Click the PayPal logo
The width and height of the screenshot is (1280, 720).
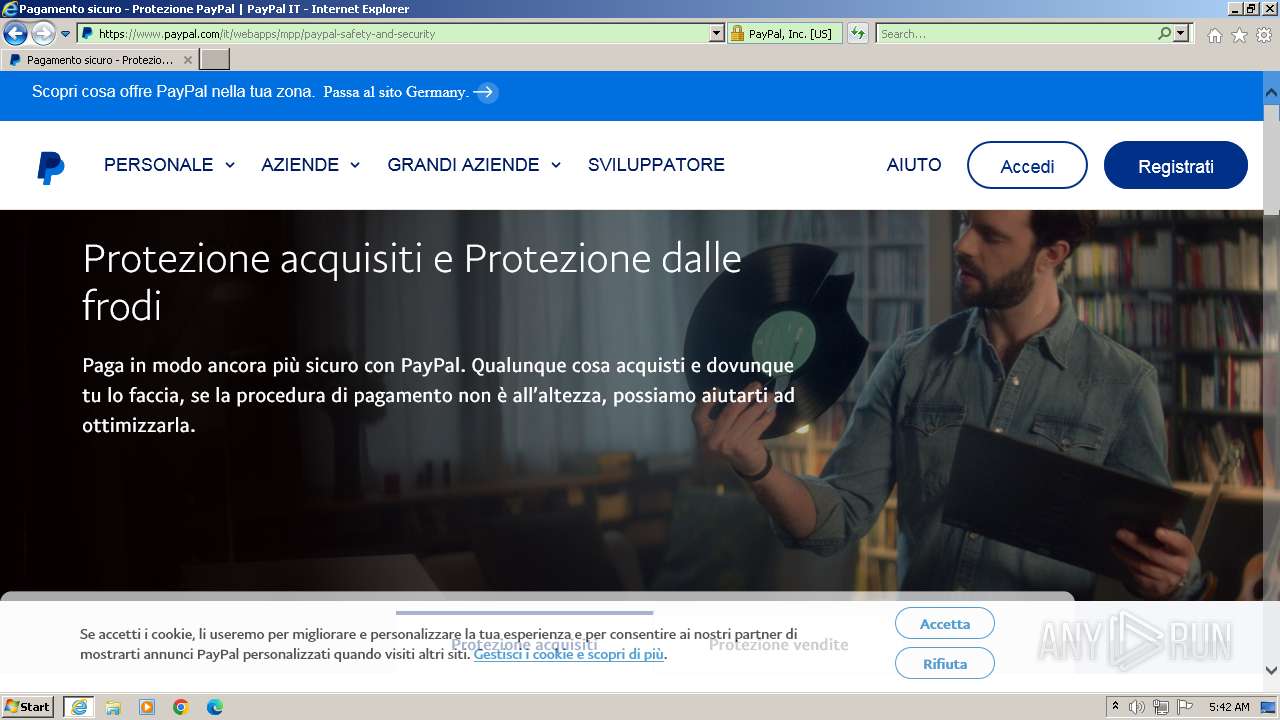(51, 167)
